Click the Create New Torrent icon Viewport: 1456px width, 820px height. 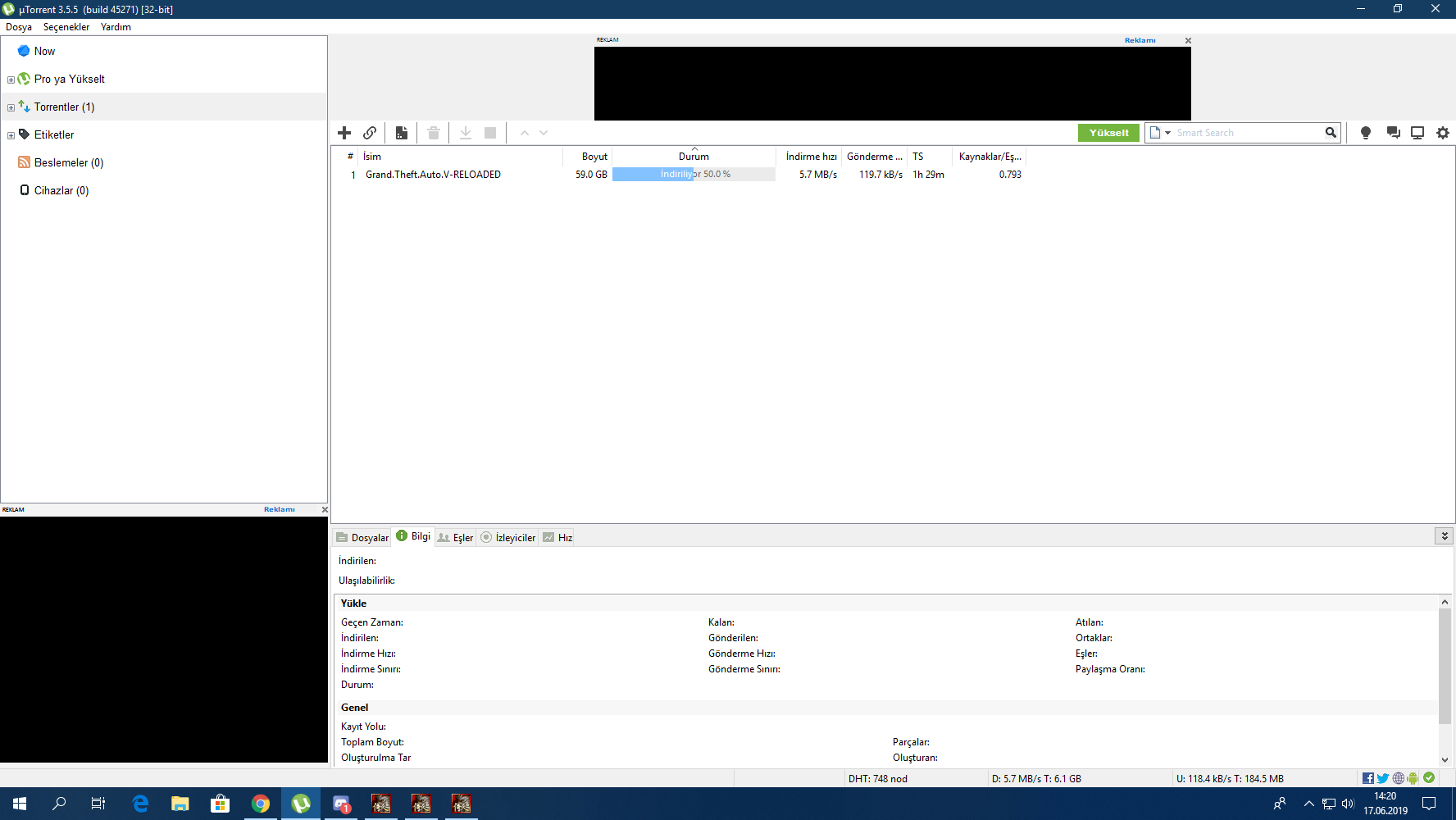[x=402, y=133]
